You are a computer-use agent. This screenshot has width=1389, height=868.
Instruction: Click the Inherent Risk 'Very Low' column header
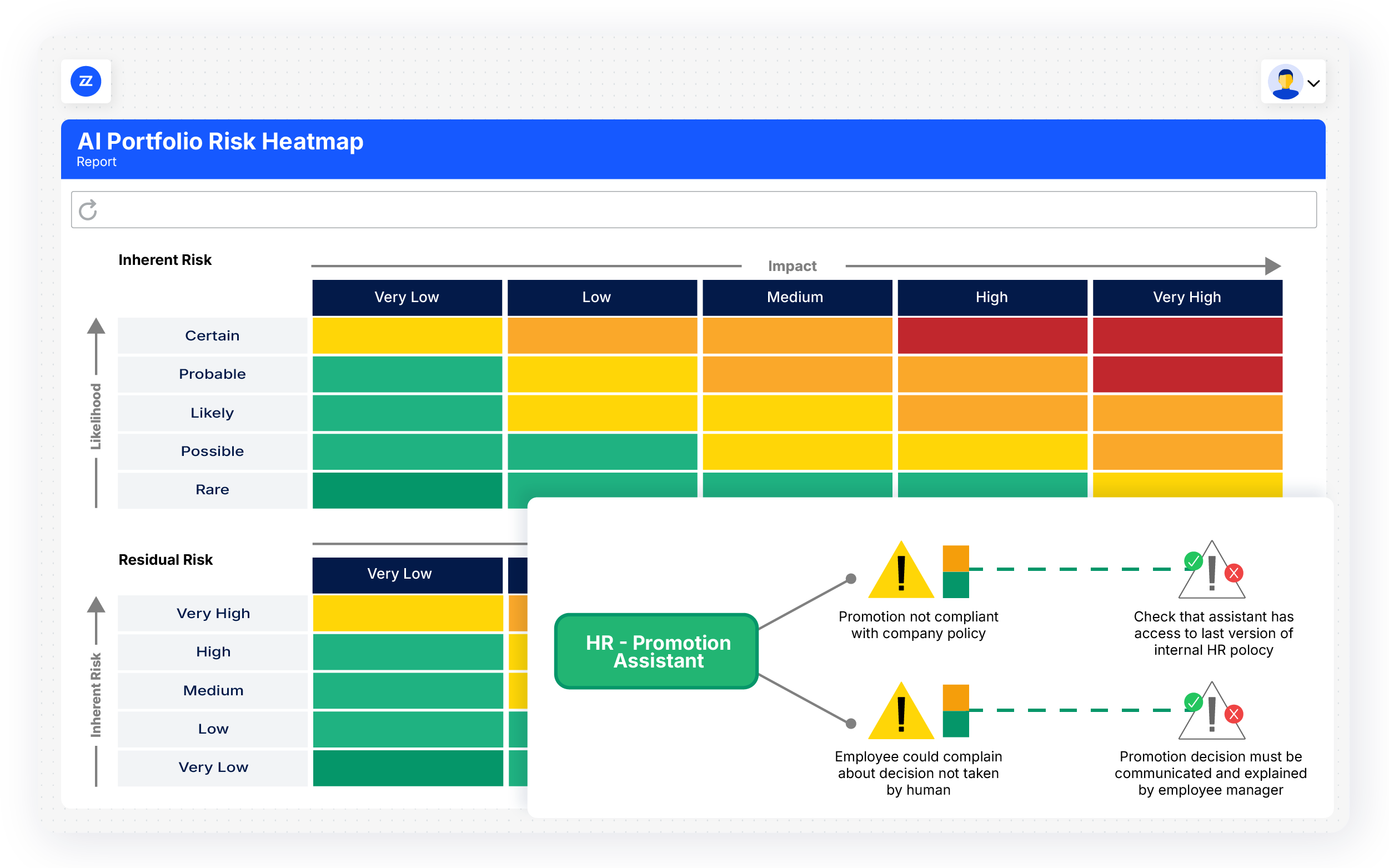407,297
